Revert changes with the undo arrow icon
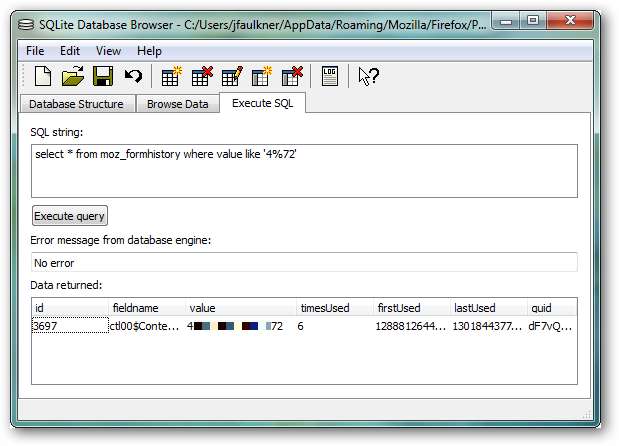Image resolution: width=619 pixels, height=446 pixels. (132, 76)
